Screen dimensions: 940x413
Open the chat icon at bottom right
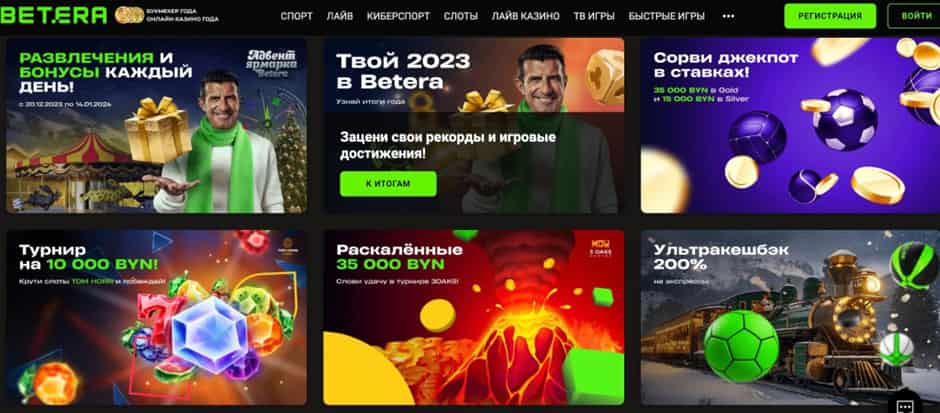pyautogui.click(x=905, y=405)
